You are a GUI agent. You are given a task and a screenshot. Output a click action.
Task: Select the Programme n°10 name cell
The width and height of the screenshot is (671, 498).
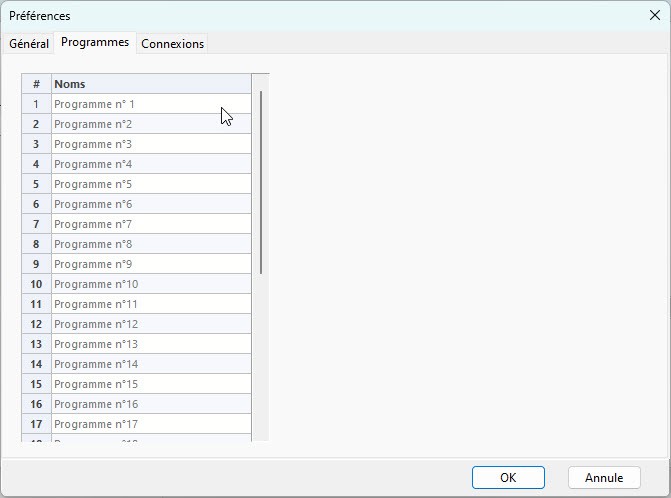click(150, 284)
